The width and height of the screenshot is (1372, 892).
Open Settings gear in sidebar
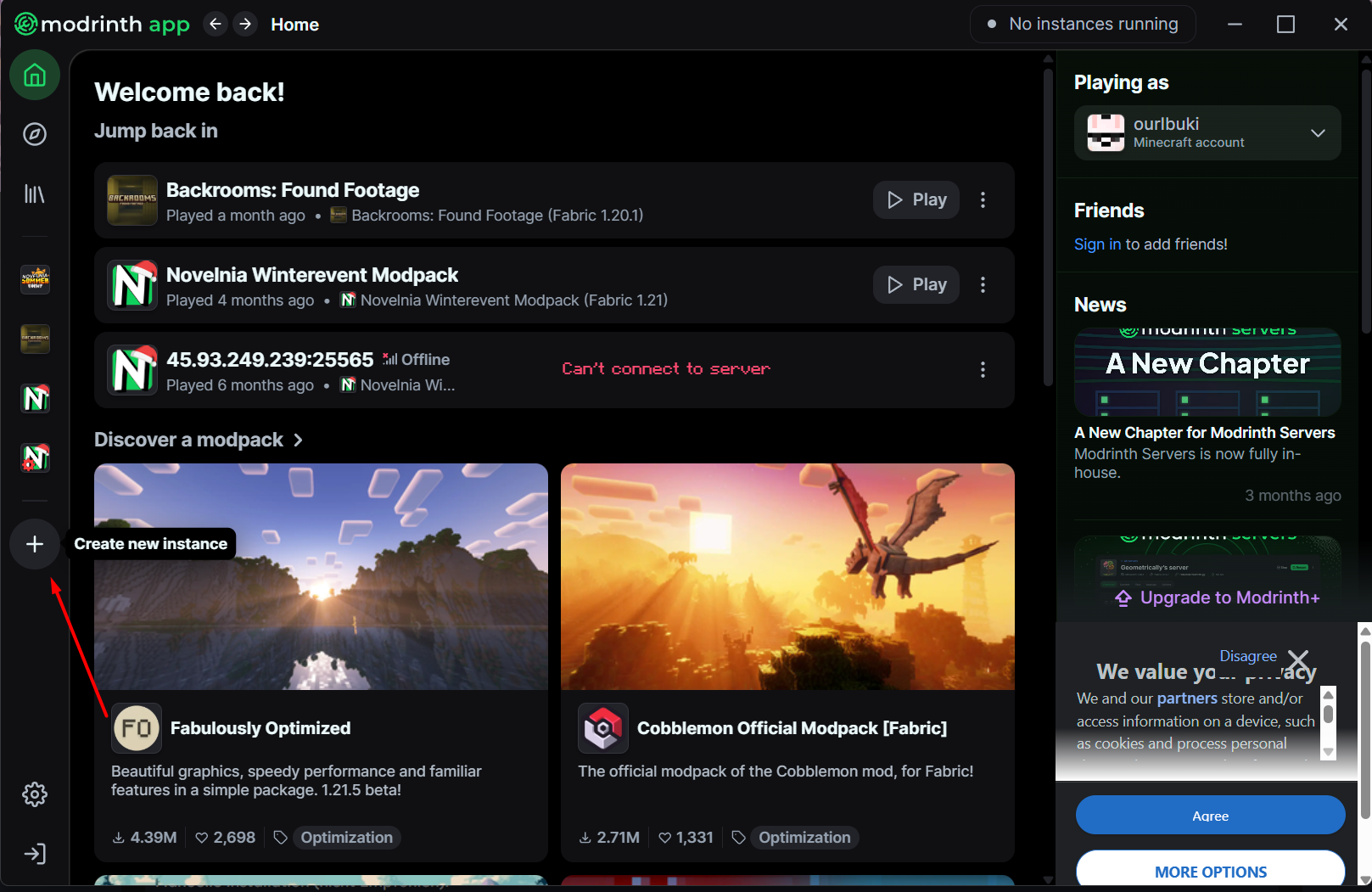click(35, 794)
